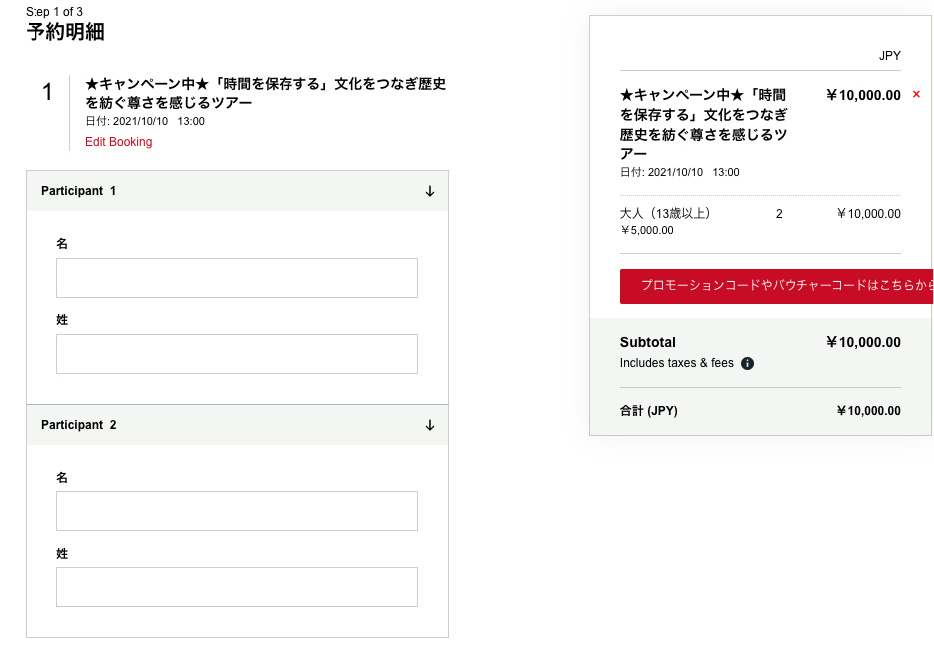This screenshot has height=646, width=934.
Task: Click the down arrow icon for Participant 1
Action: (430, 191)
